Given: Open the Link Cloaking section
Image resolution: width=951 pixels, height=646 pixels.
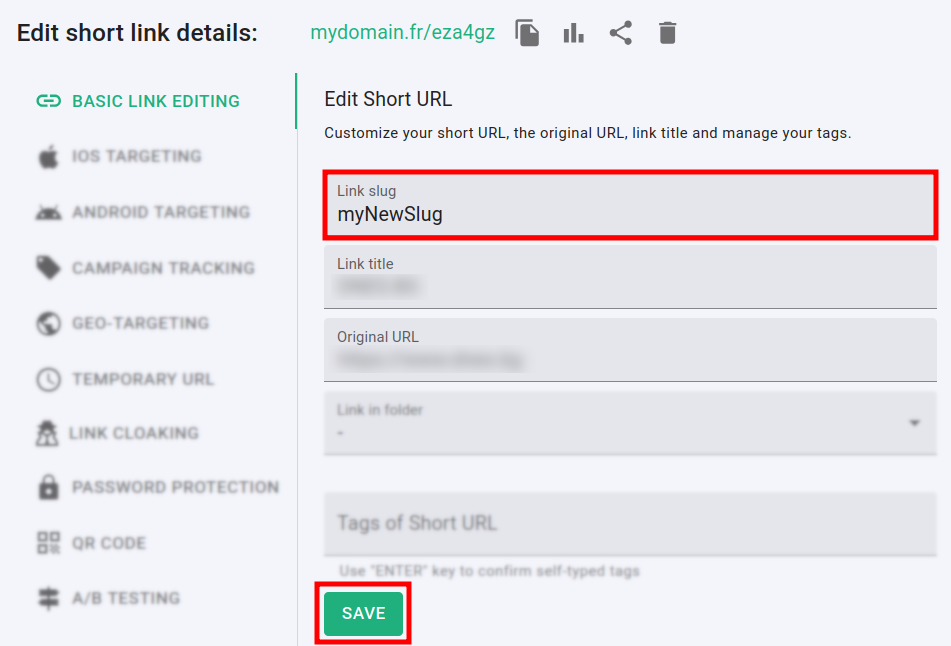Looking at the screenshot, I should 134,433.
